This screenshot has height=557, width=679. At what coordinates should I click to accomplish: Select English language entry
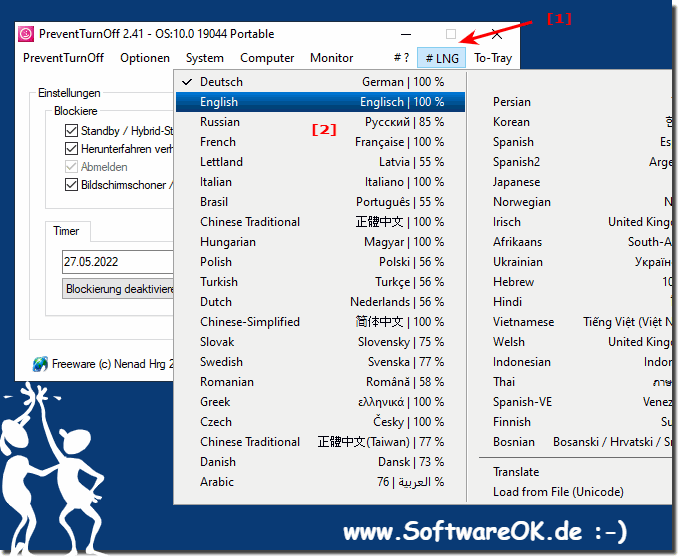[320, 102]
